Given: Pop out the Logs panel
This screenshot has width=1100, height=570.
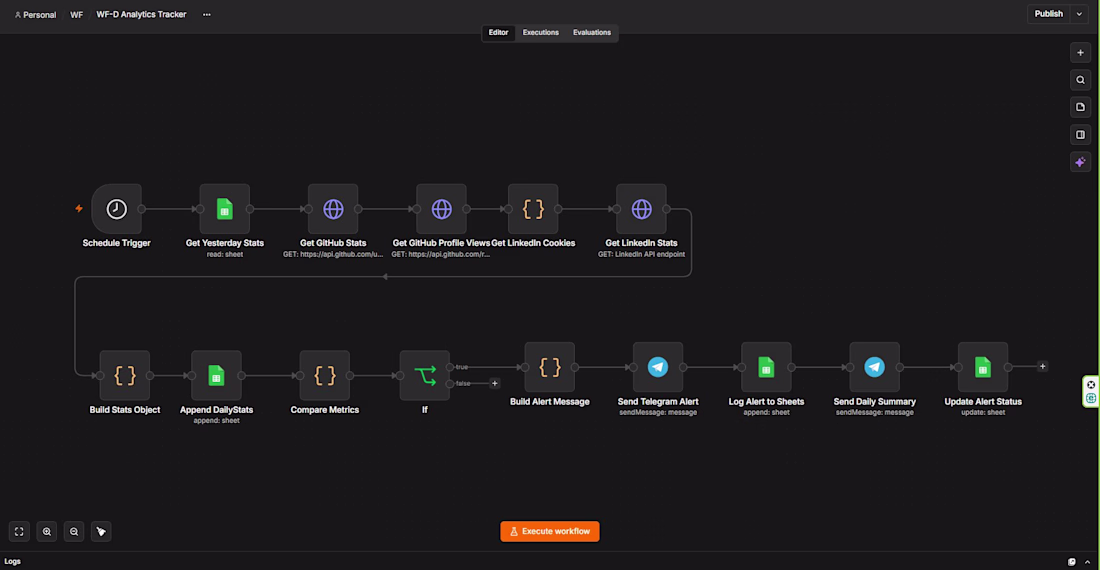Looking at the screenshot, I should point(1072,562).
